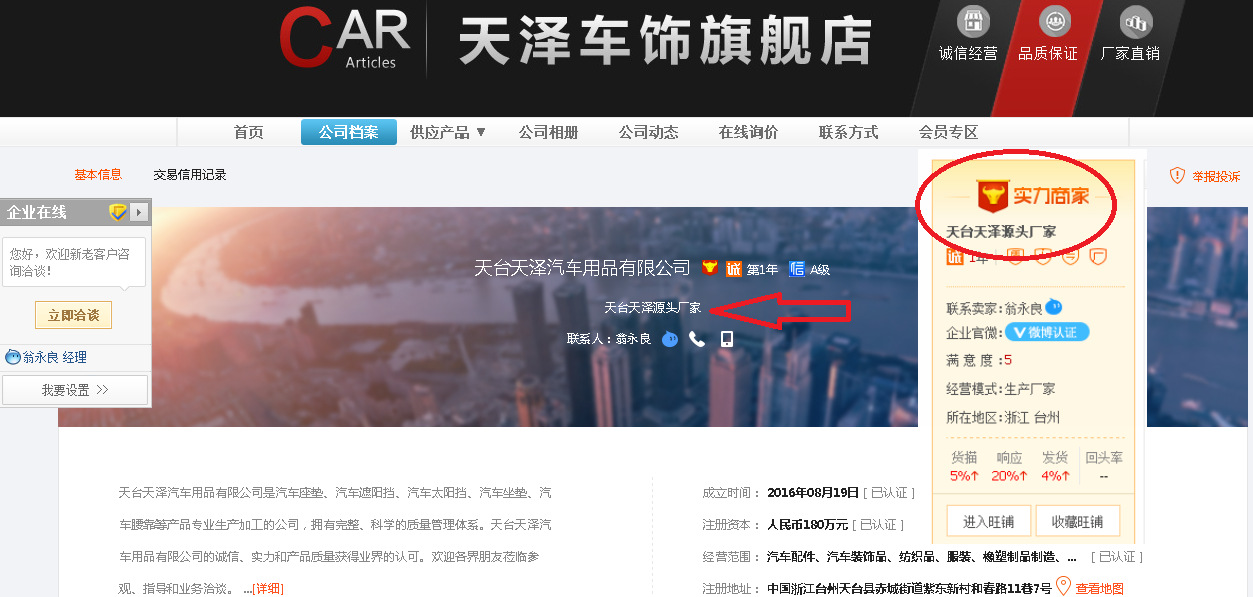Click the CAR Articles logo

[x=345, y=39]
